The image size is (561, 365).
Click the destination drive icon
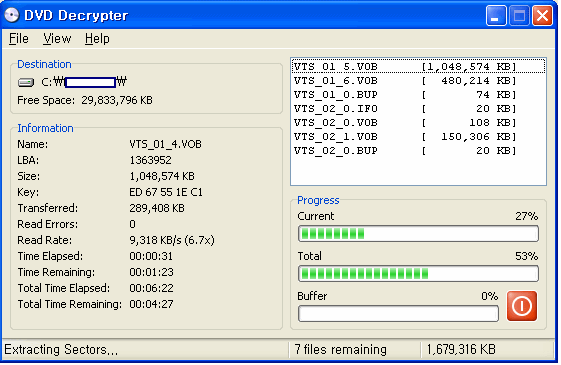point(26,83)
